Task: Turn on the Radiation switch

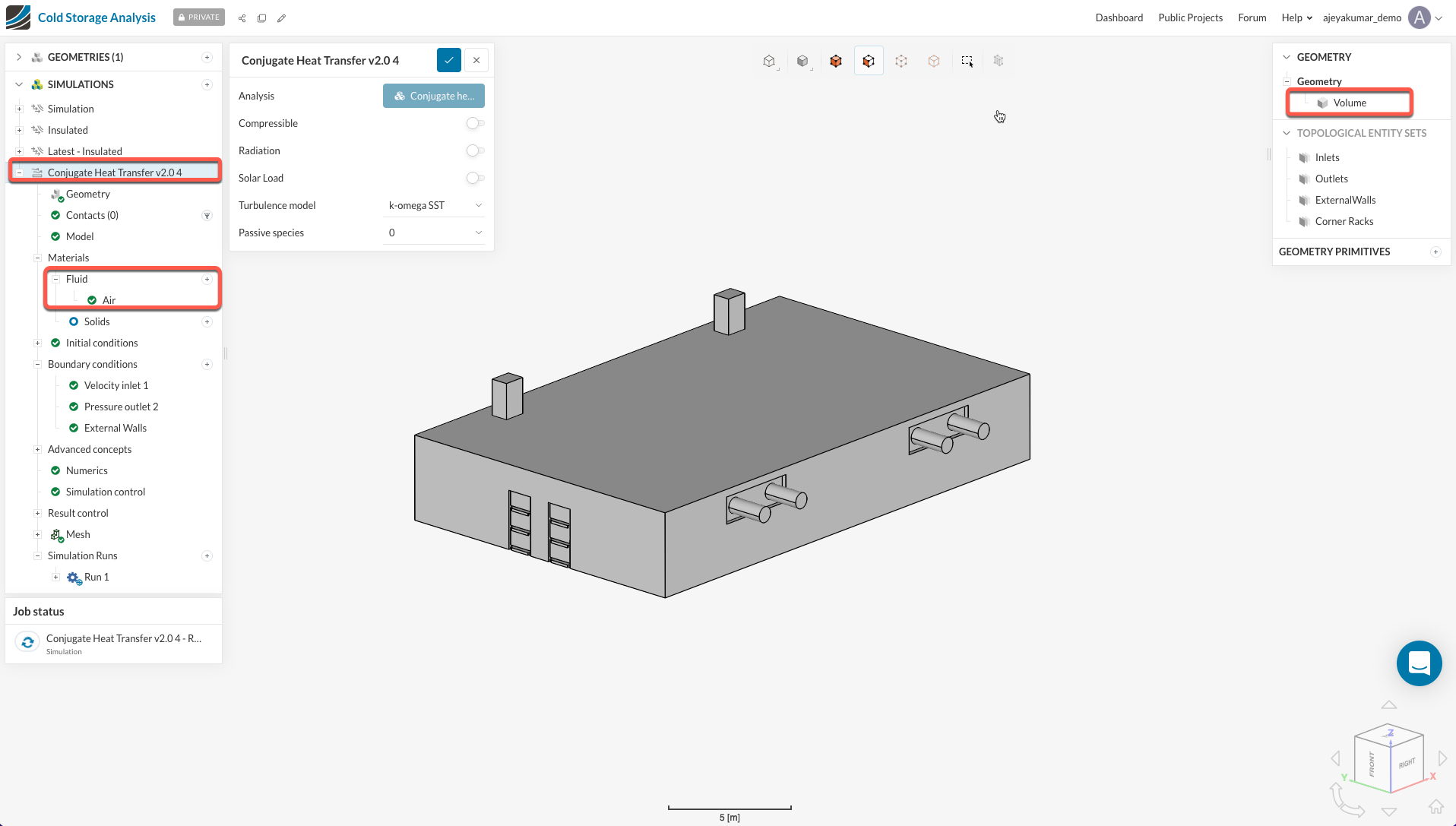Action: 475,150
